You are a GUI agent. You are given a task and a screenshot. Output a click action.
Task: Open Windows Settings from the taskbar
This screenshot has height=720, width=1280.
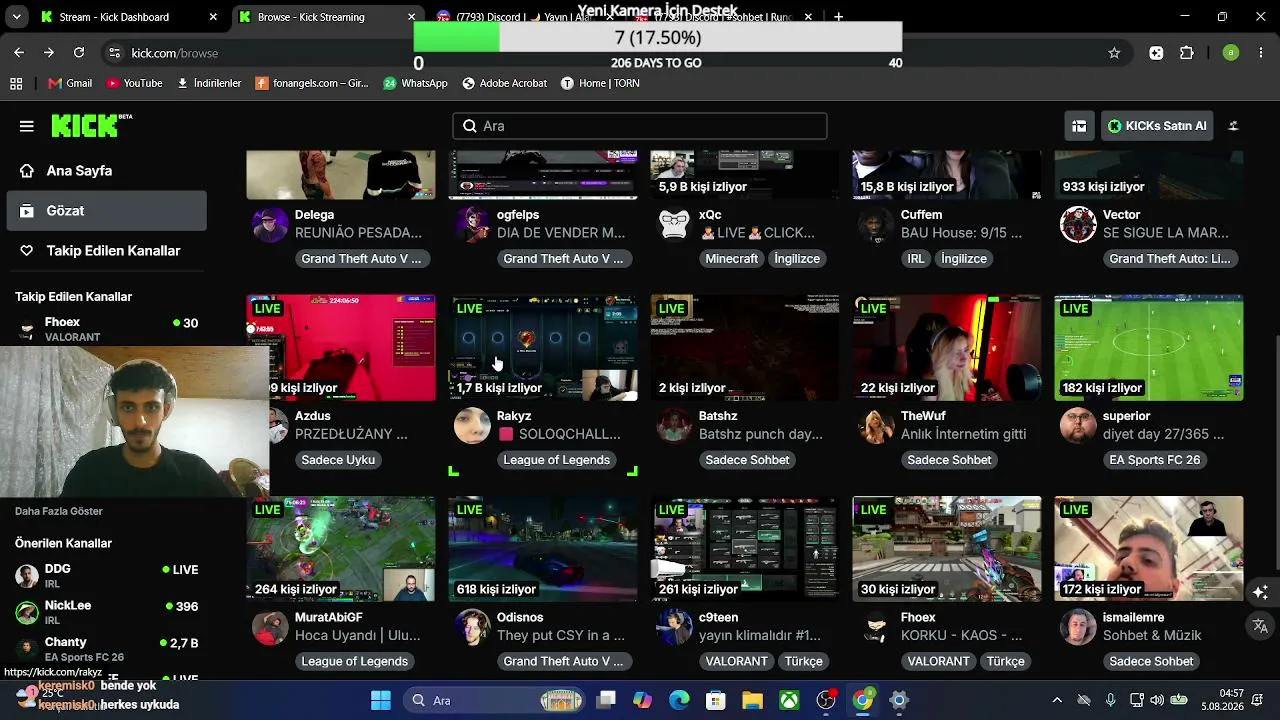point(899,700)
